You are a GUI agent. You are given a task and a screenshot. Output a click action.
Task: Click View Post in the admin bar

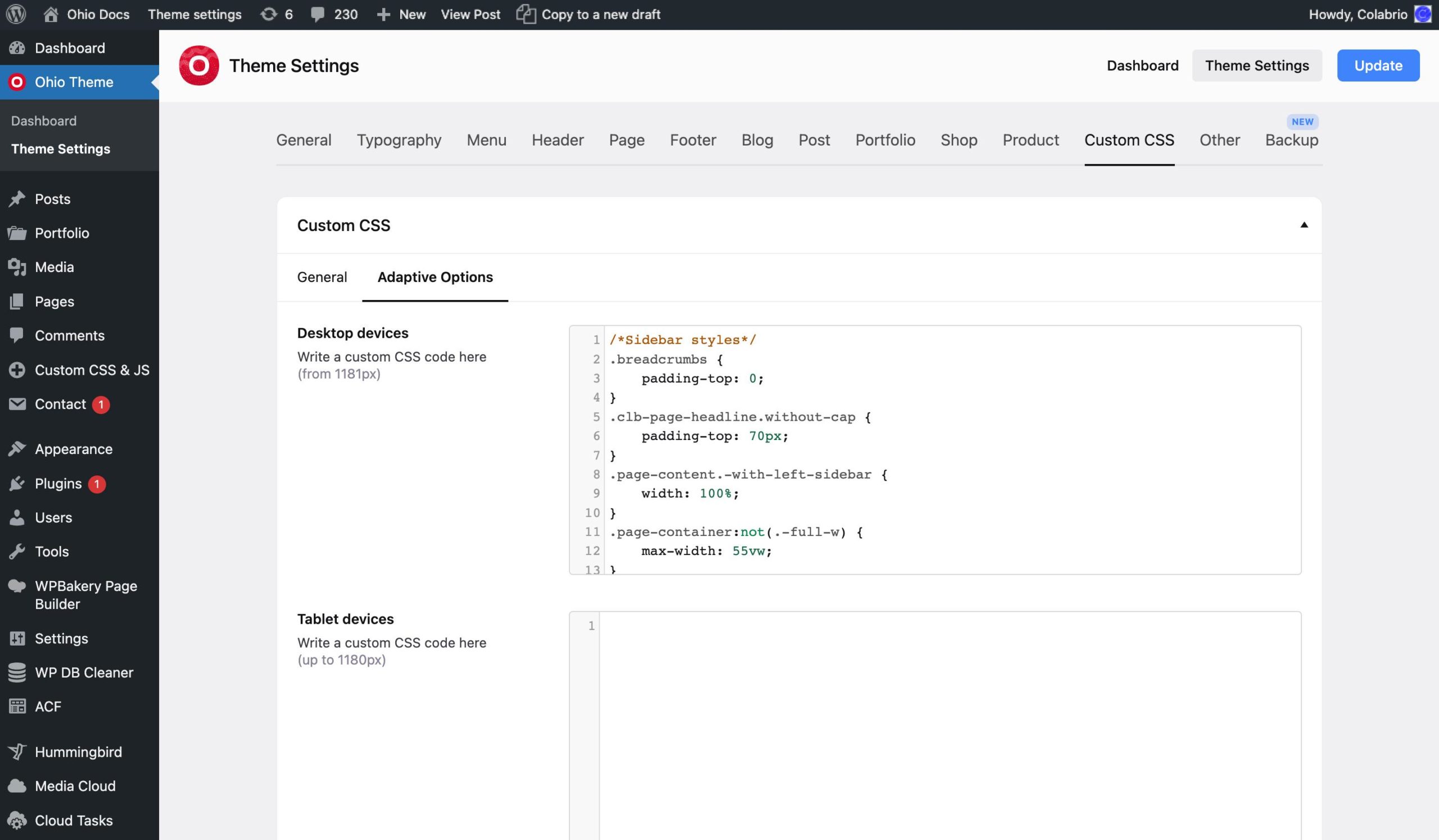[x=470, y=14]
